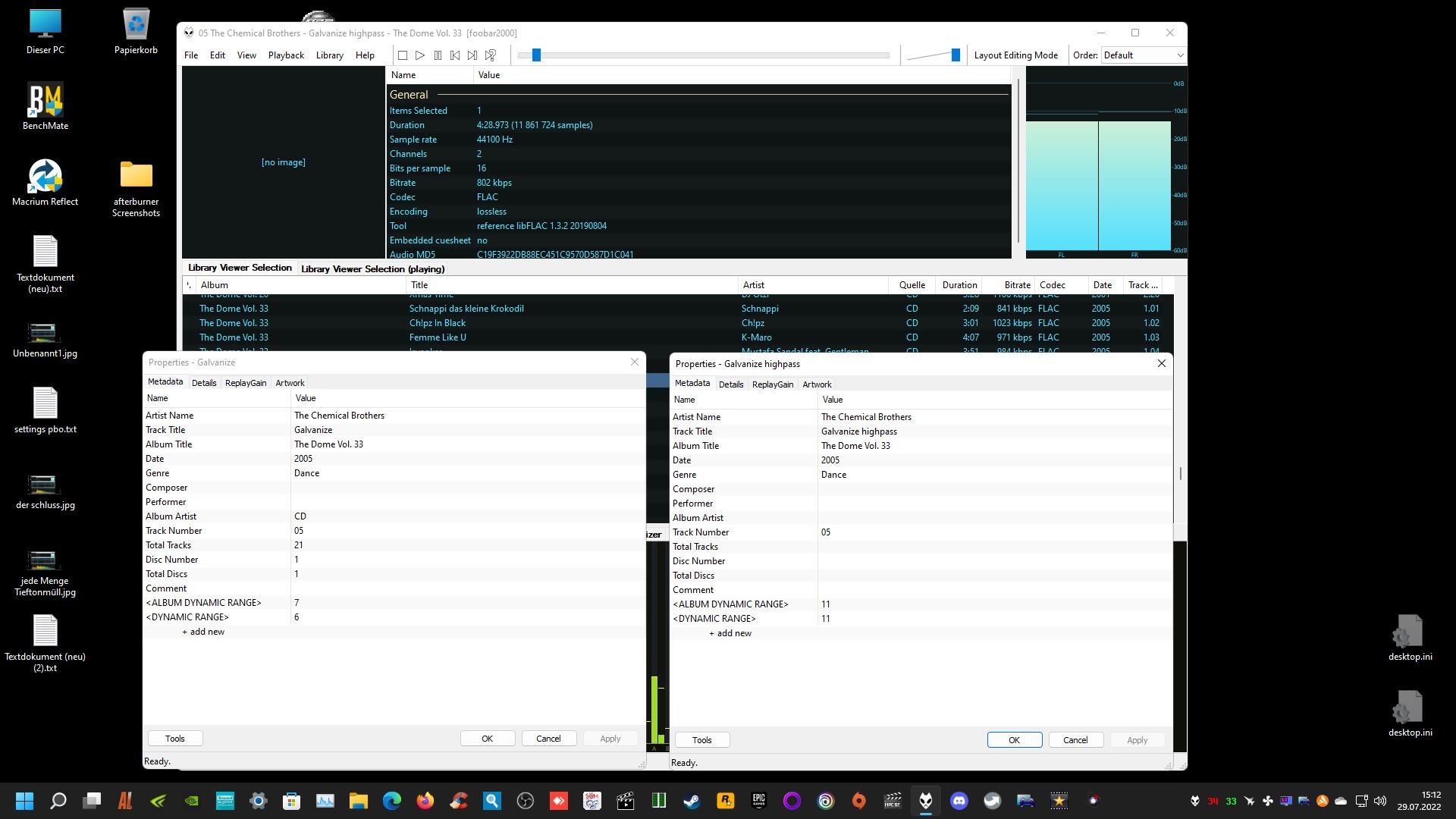Image resolution: width=1456 pixels, height=819 pixels.
Task: Click Tools in Galvanize properties dialog
Action: tap(175, 739)
